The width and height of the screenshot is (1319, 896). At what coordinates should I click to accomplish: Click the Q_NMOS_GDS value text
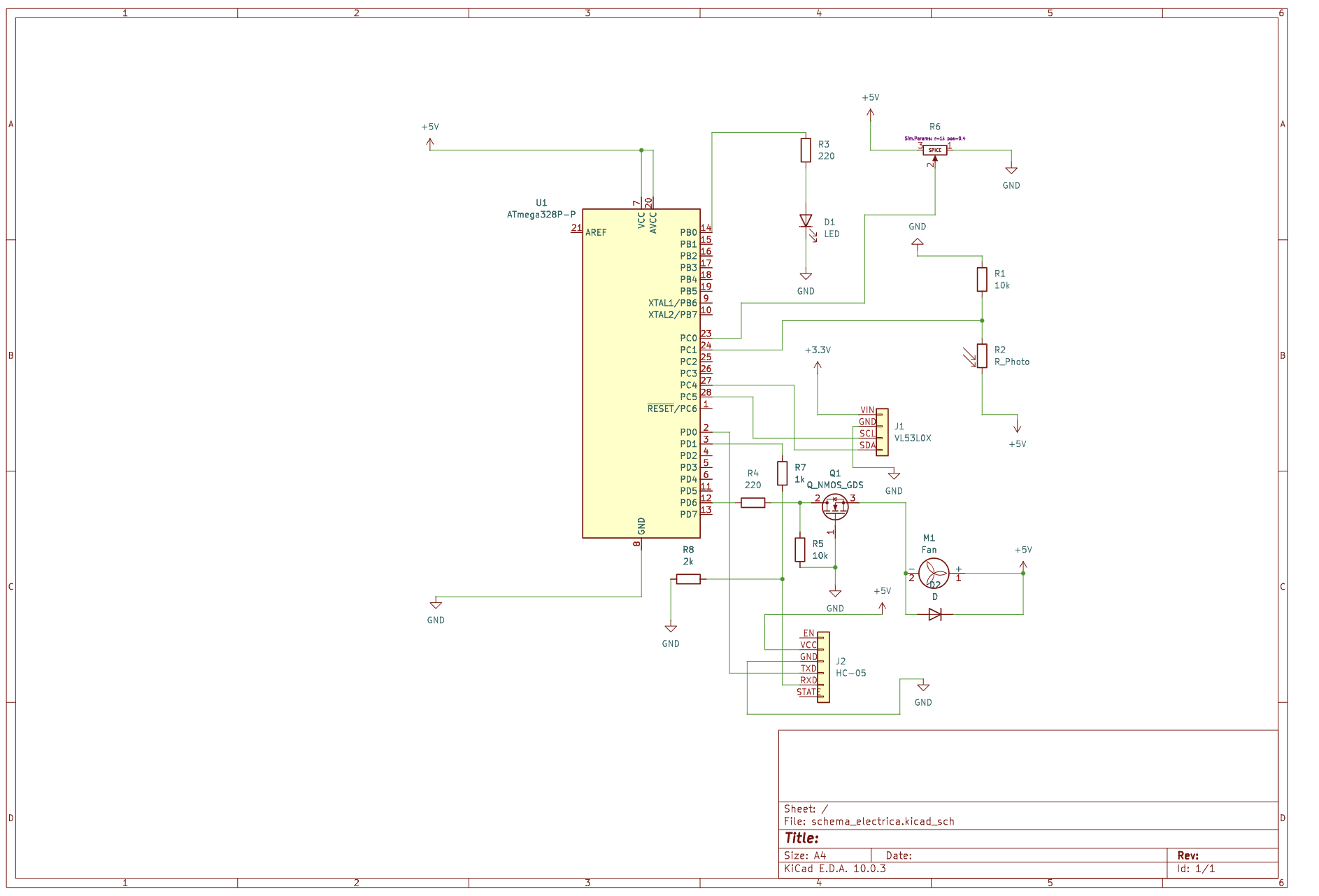(x=835, y=485)
